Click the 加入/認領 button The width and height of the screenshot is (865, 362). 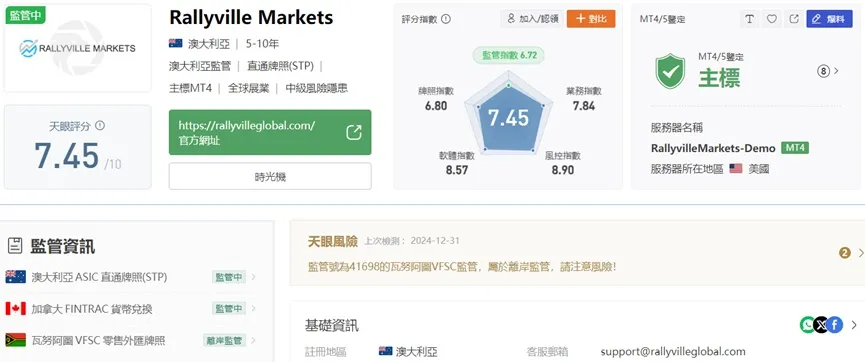532,19
